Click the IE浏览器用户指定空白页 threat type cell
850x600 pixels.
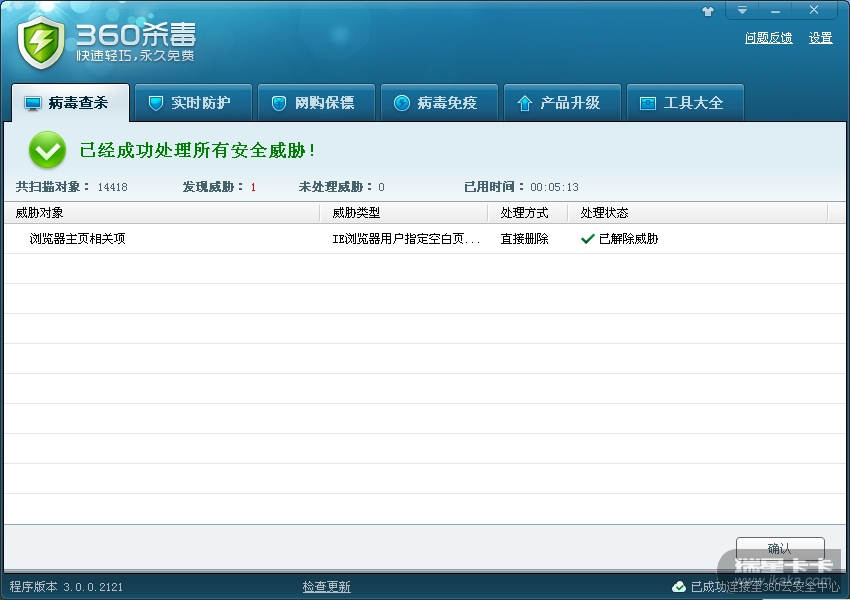pyautogui.click(x=406, y=238)
